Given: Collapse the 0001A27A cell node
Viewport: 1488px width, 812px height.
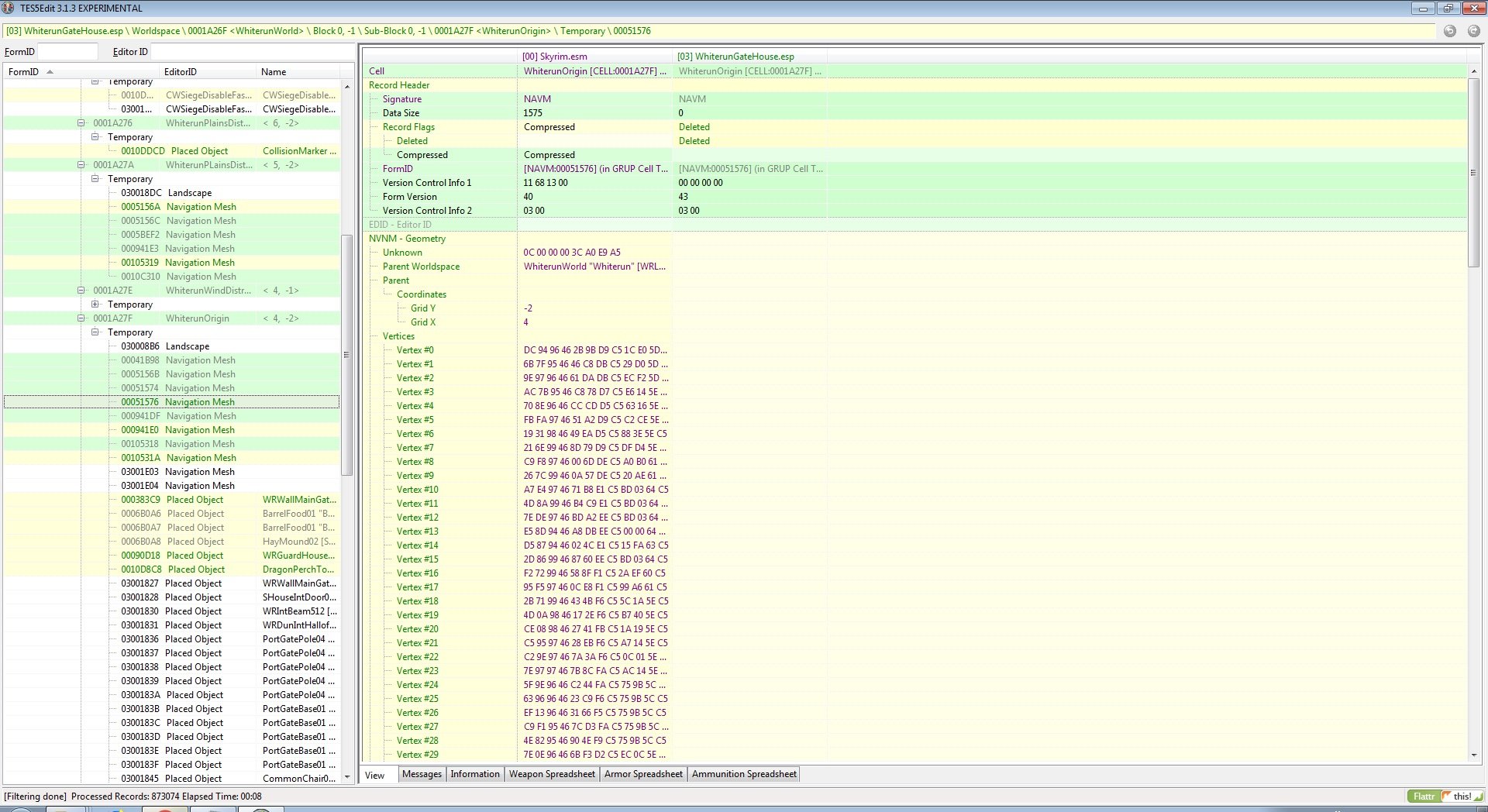Looking at the screenshot, I should click(81, 164).
